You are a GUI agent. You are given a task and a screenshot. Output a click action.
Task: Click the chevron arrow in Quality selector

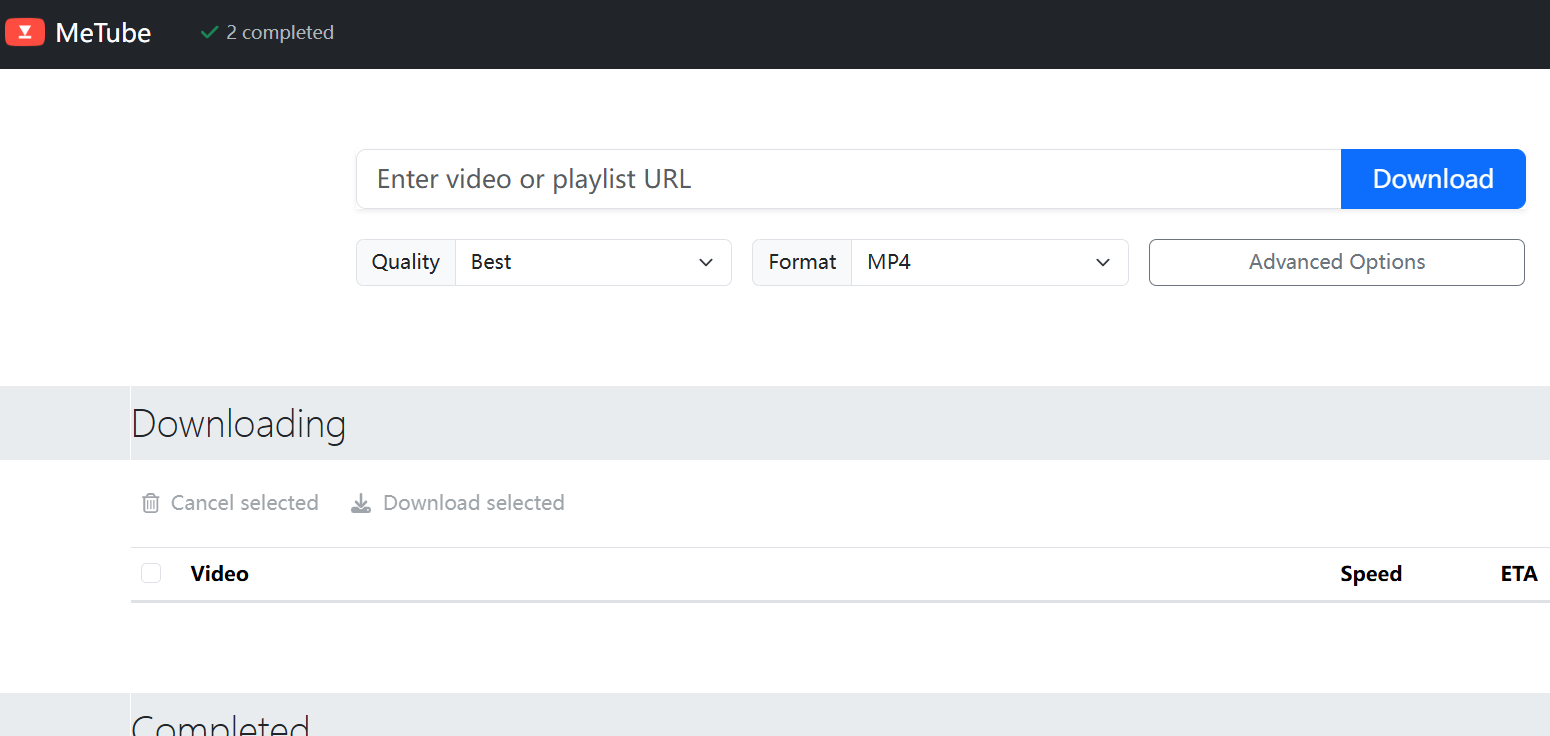(x=706, y=262)
